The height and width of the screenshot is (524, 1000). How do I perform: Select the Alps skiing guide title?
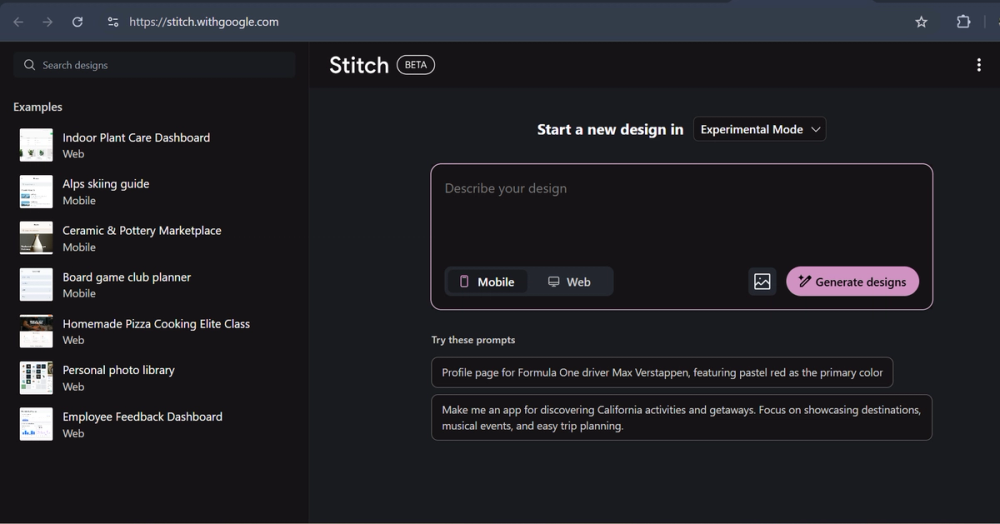tap(106, 184)
